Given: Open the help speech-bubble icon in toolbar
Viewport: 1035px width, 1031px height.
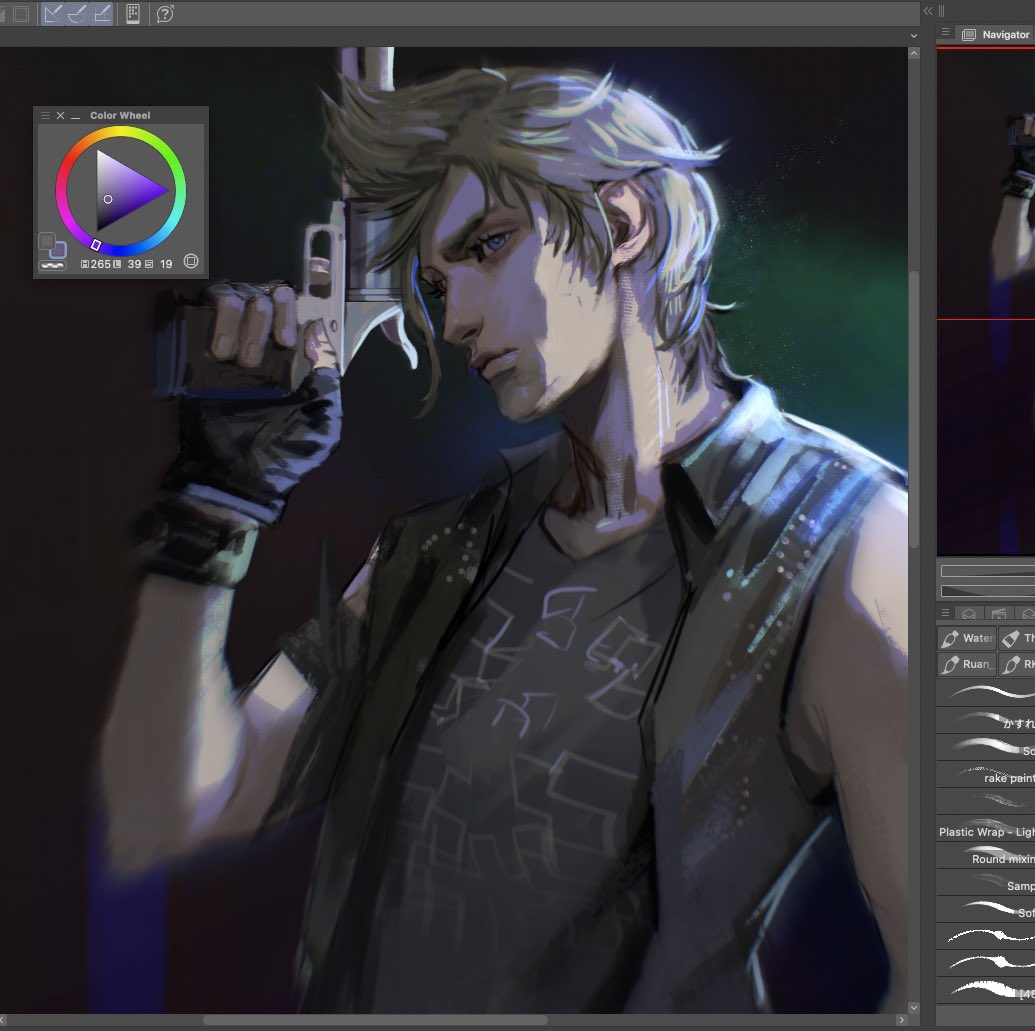Looking at the screenshot, I should click(x=166, y=13).
